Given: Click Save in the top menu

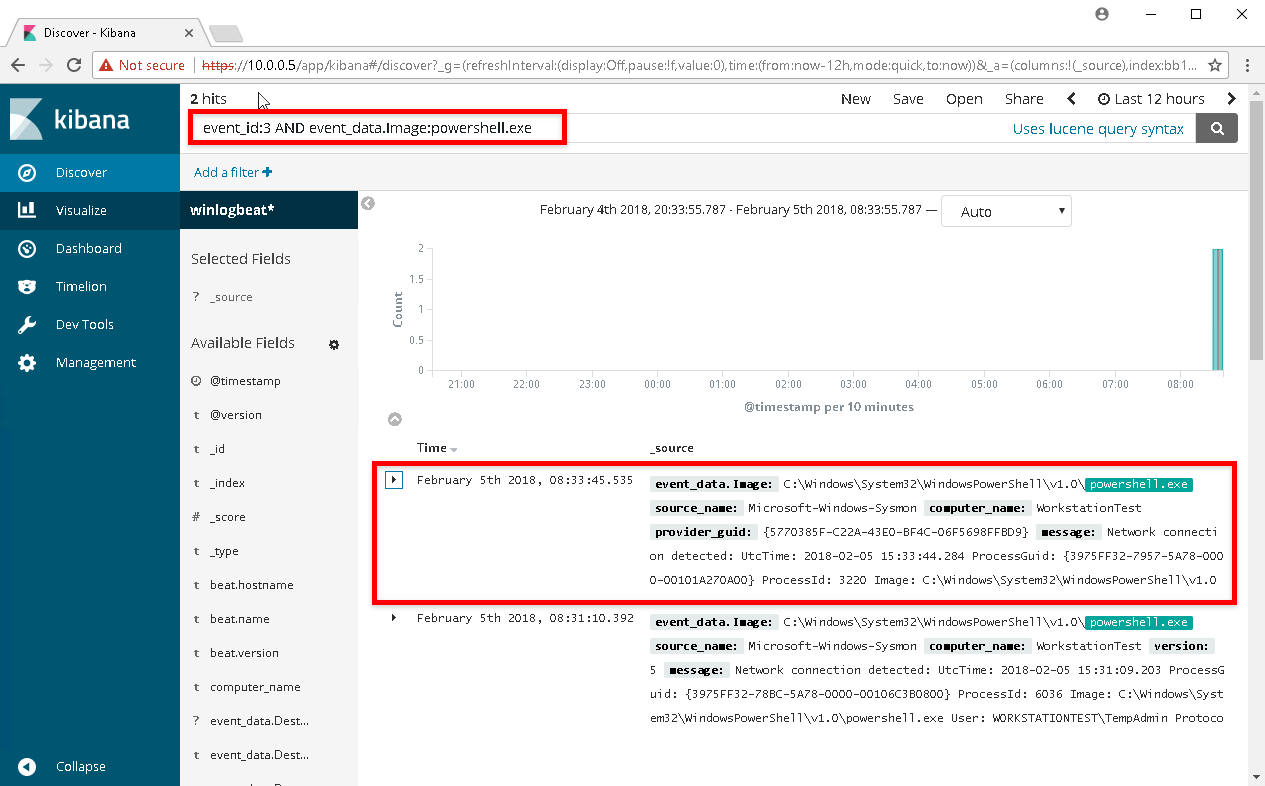Looking at the screenshot, I should 908,99.
